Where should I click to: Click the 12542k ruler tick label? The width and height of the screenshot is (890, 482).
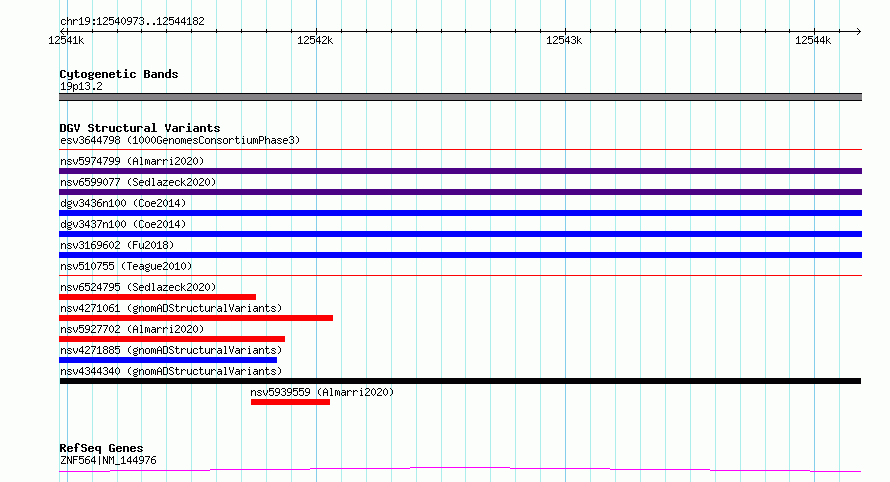[x=315, y=40]
